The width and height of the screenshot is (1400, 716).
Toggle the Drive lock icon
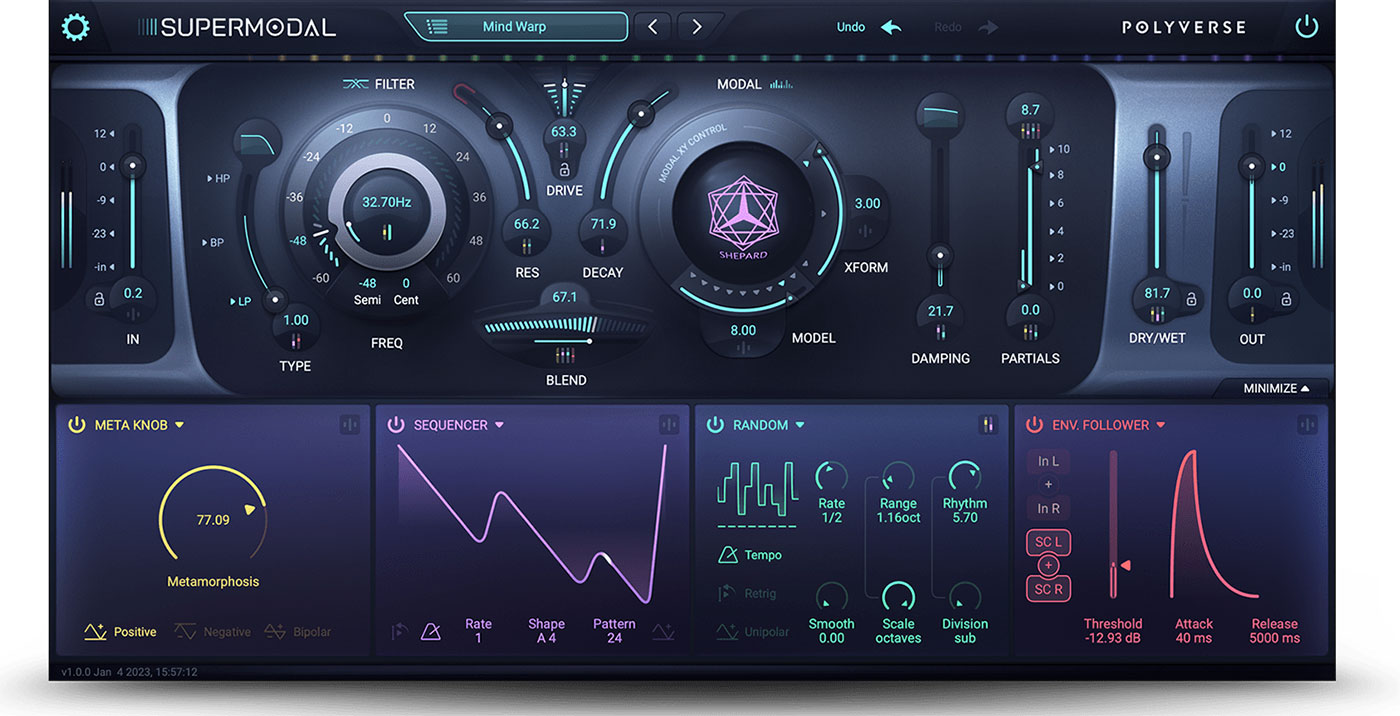(564, 171)
